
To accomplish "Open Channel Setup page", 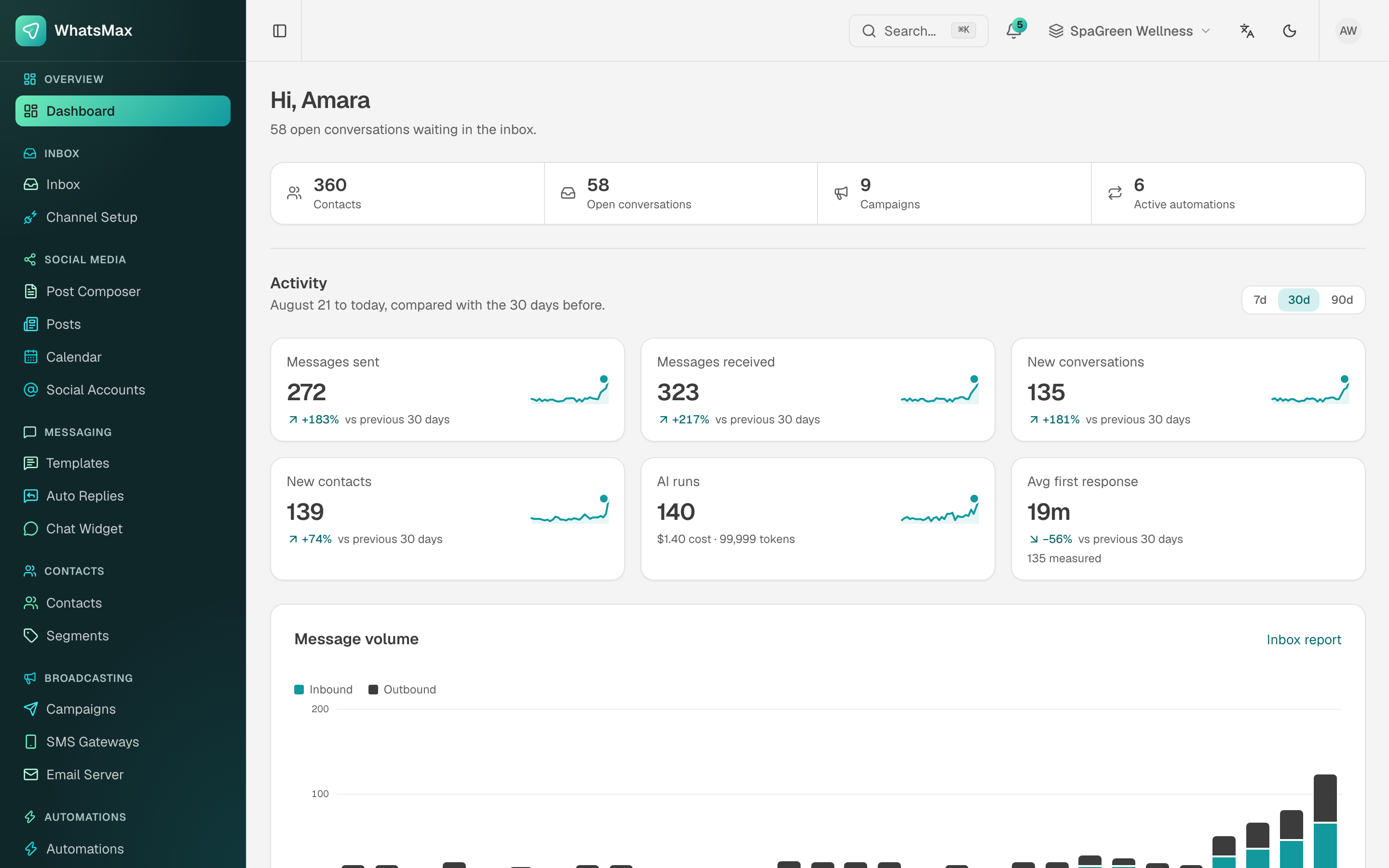I will (x=123, y=217).
